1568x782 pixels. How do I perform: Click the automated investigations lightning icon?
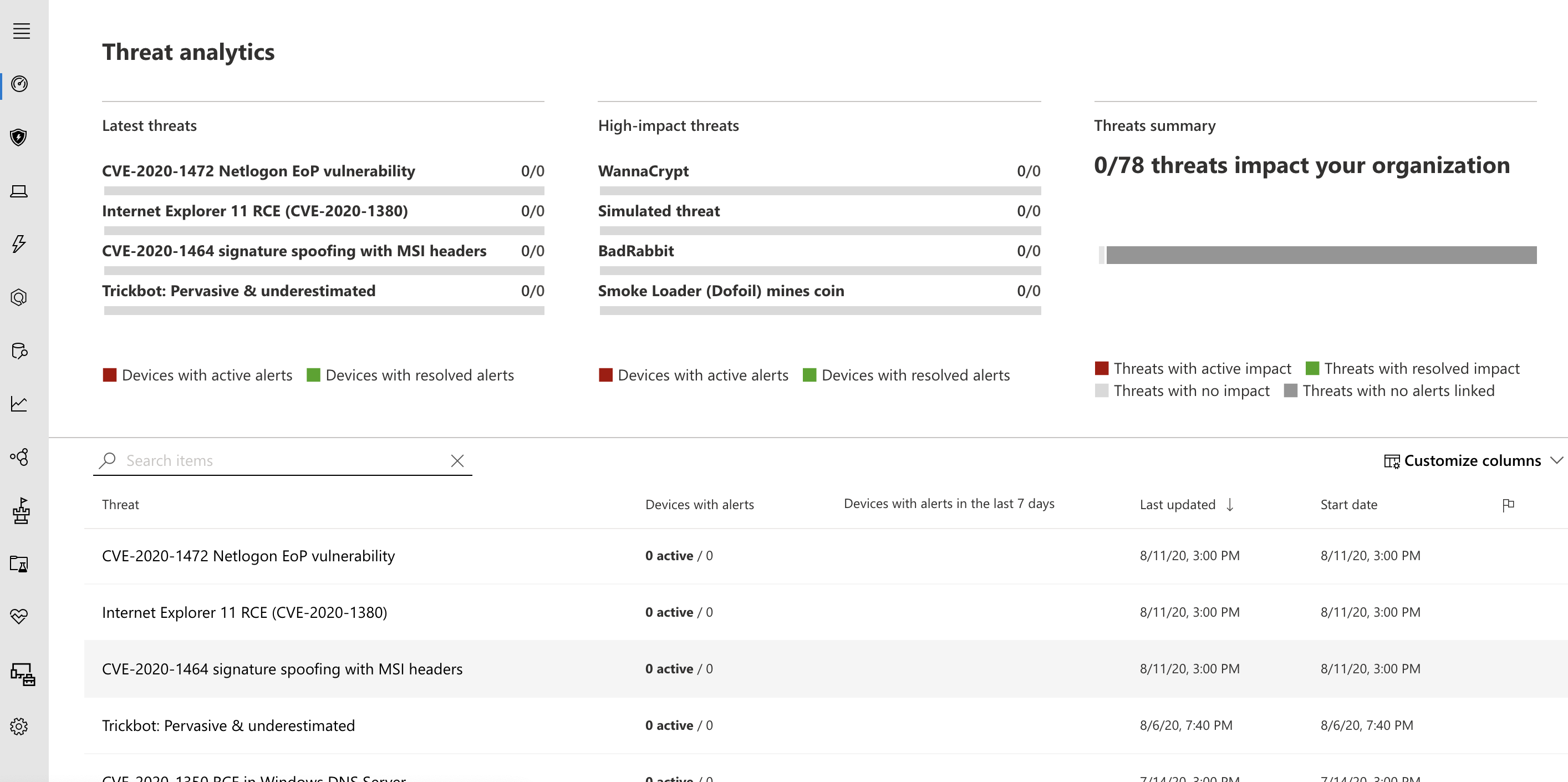tap(19, 243)
